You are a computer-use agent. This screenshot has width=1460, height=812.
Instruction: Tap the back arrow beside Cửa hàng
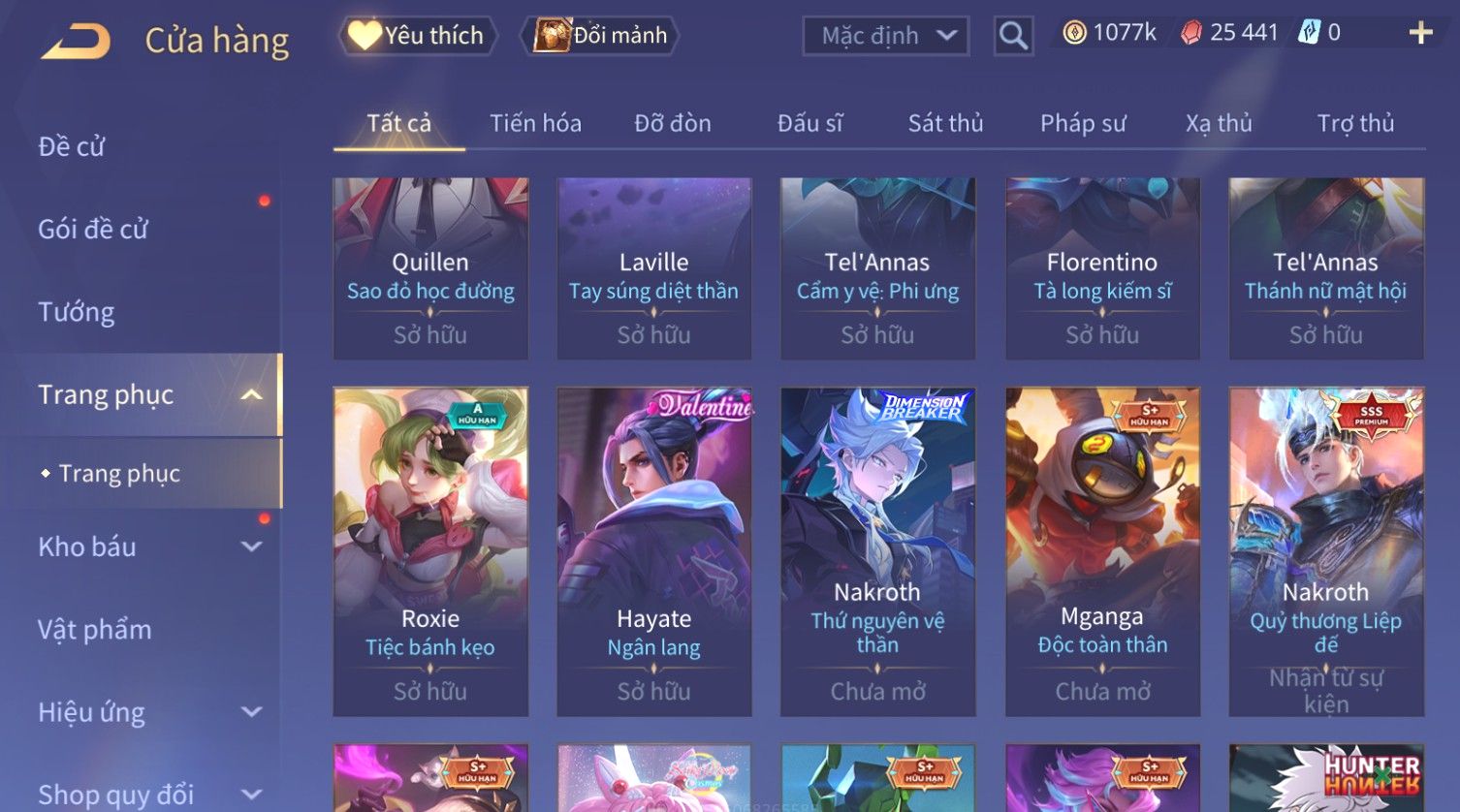(x=77, y=42)
